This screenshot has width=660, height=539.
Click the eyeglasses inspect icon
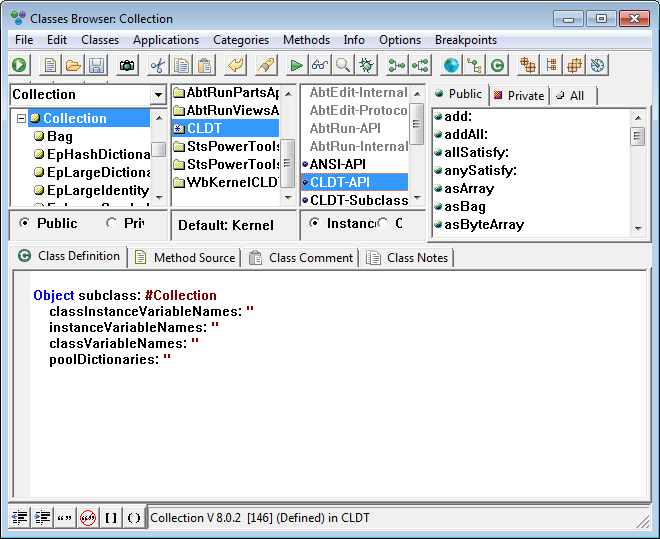coord(319,65)
